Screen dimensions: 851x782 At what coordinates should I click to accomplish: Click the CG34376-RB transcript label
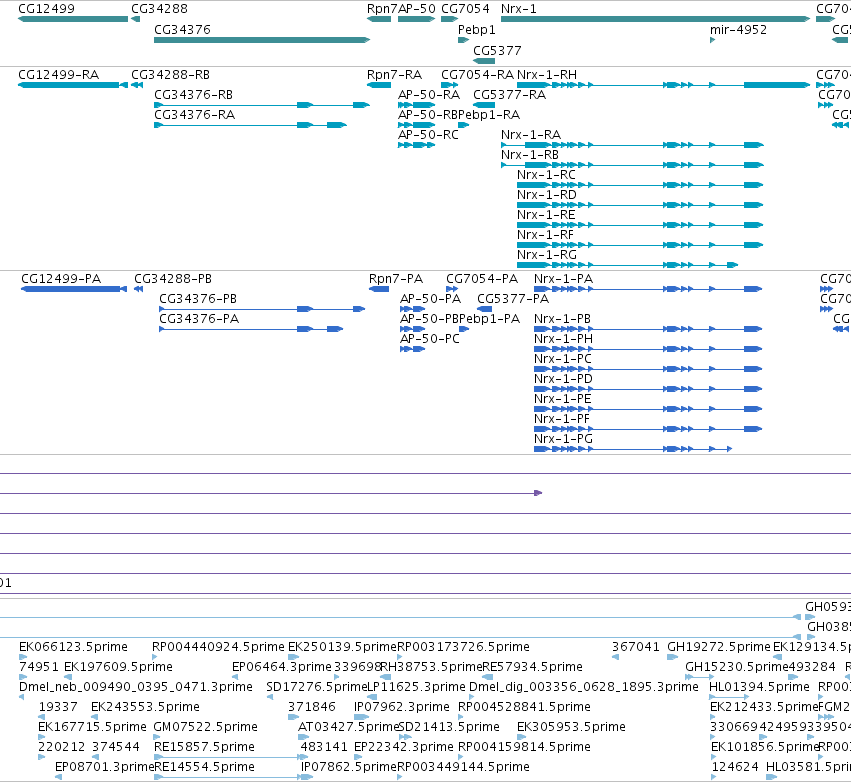(x=193, y=94)
